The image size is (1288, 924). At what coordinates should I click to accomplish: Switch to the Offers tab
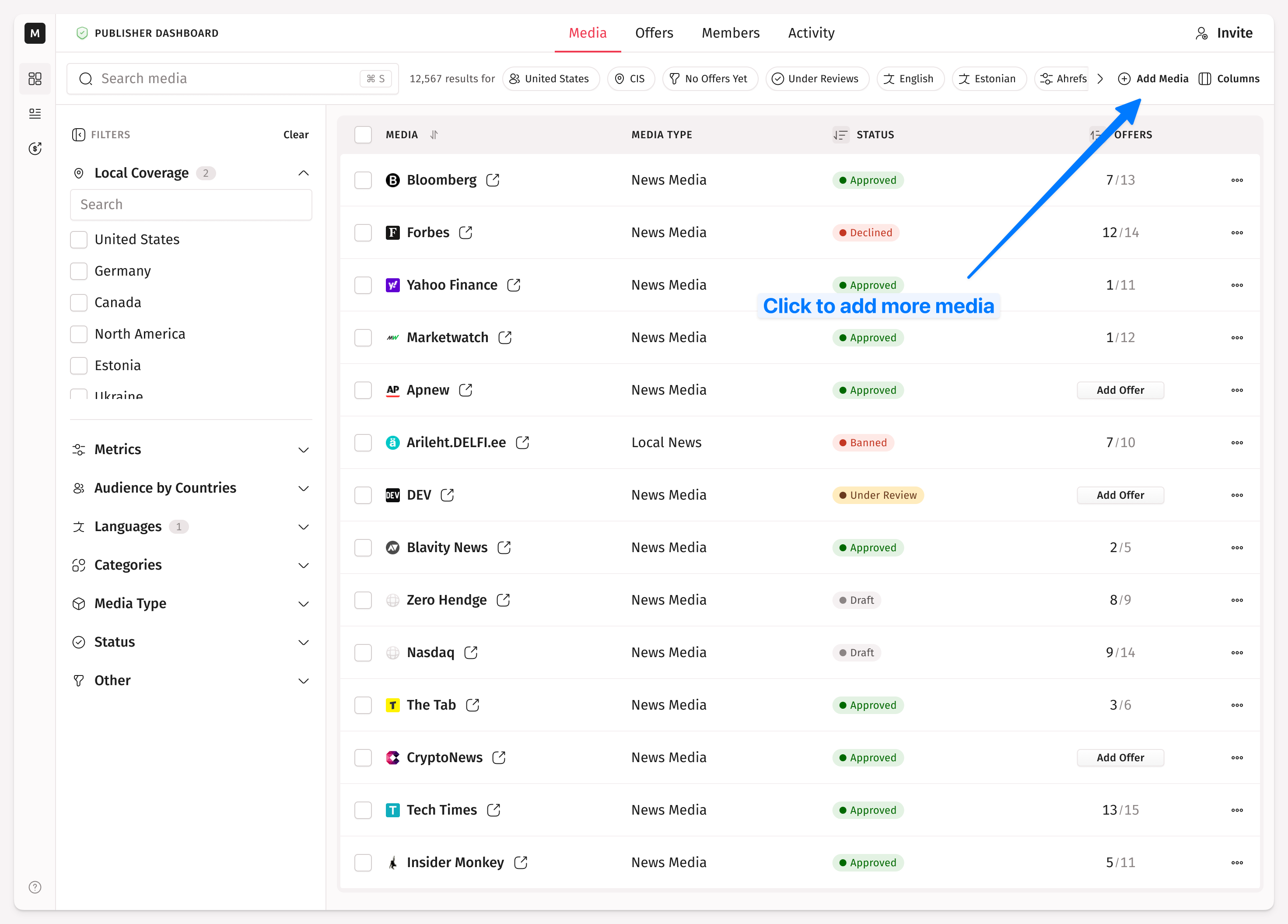click(654, 33)
